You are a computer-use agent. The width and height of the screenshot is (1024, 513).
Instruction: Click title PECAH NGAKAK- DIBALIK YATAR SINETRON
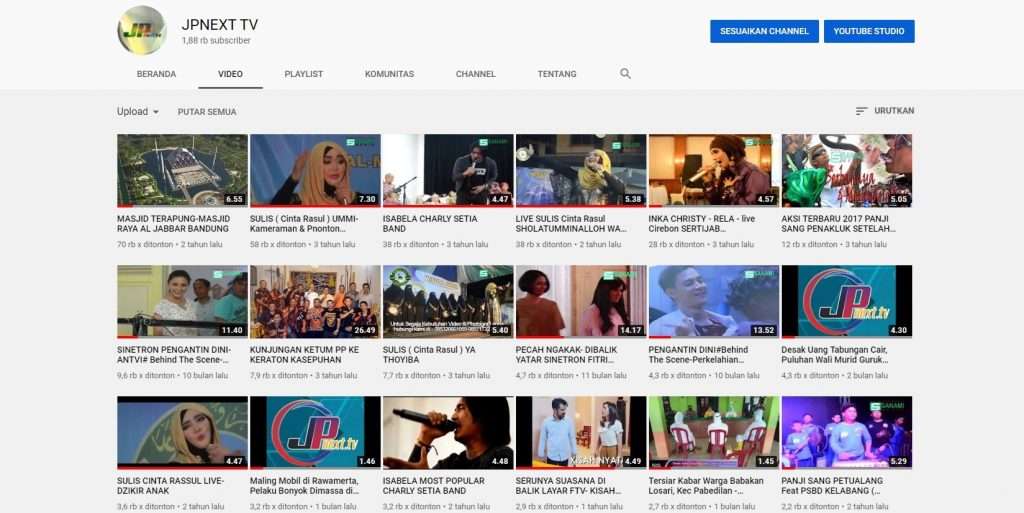tap(566, 354)
